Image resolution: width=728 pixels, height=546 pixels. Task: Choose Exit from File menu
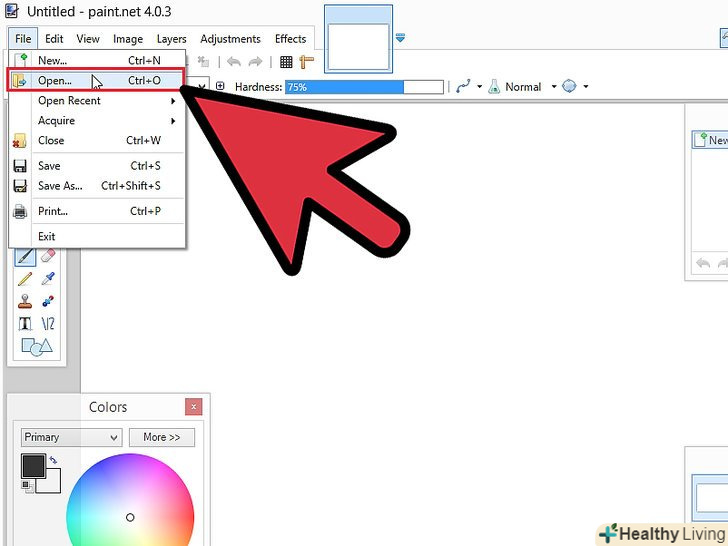pos(97,236)
